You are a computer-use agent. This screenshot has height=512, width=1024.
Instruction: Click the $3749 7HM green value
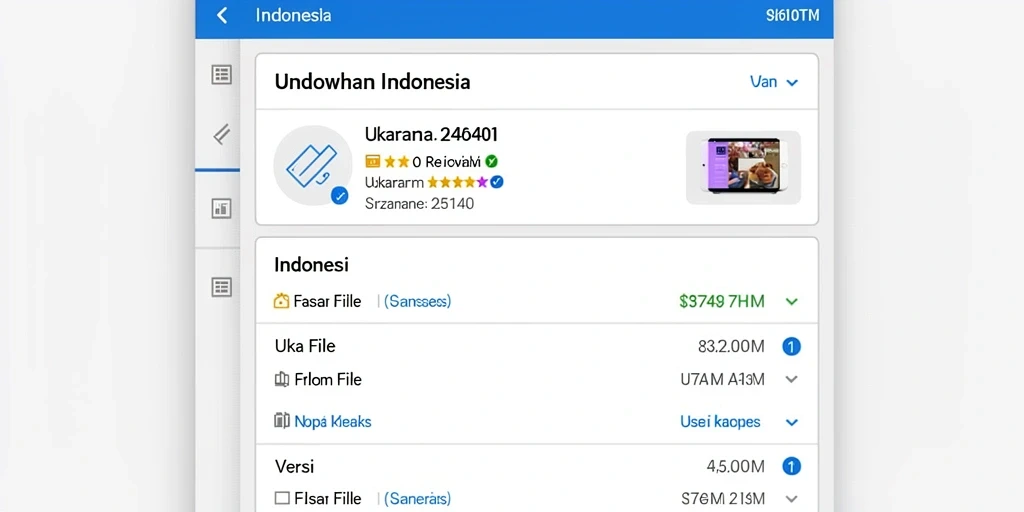pyautogui.click(x=722, y=301)
